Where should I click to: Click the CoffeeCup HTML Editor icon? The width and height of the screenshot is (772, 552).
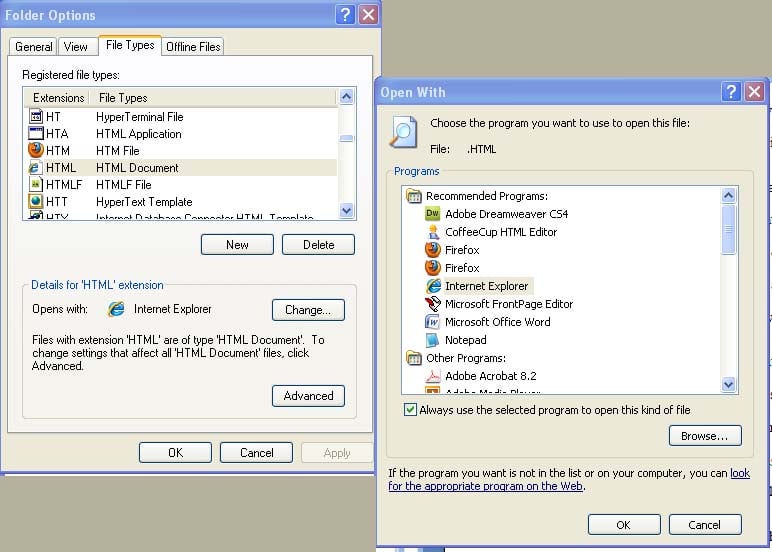coord(433,232)
